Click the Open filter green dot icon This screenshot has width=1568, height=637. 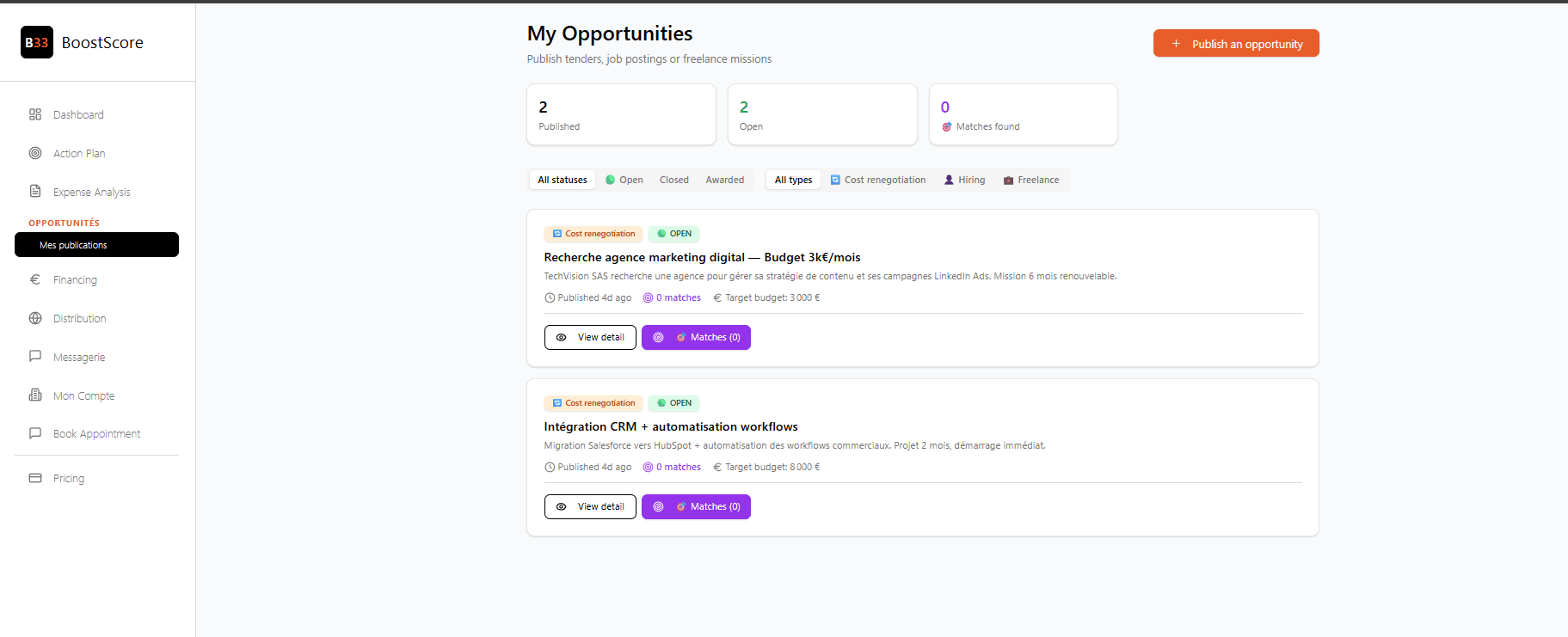611,180
